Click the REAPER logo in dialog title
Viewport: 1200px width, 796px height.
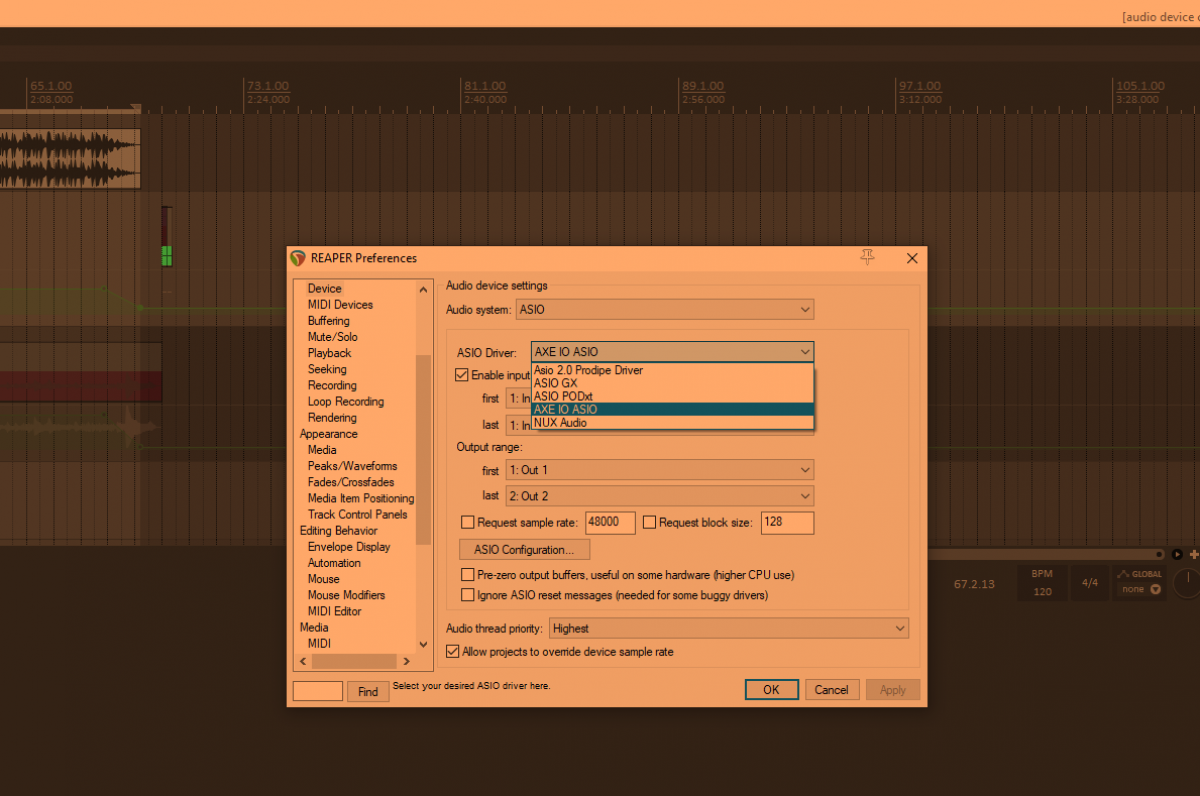(298, 258)
